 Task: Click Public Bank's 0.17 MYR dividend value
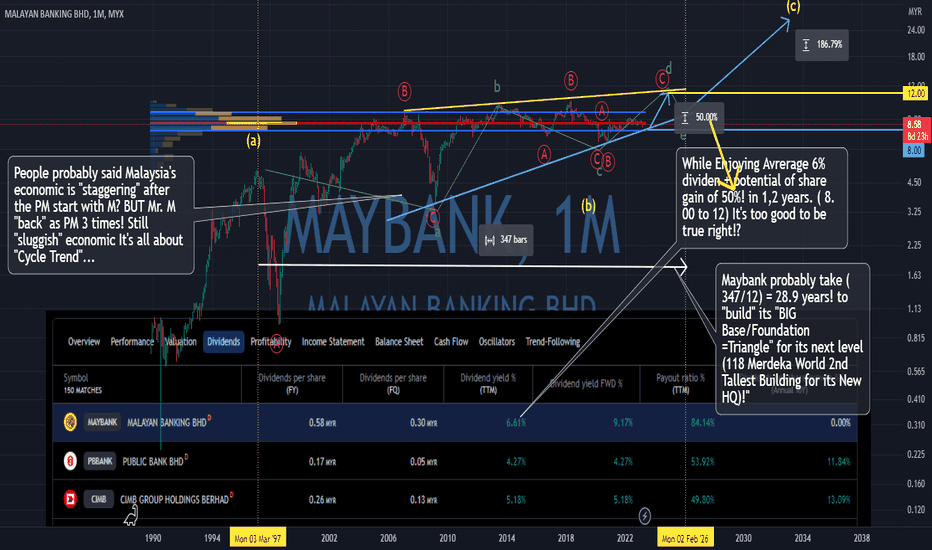(322, 461)
